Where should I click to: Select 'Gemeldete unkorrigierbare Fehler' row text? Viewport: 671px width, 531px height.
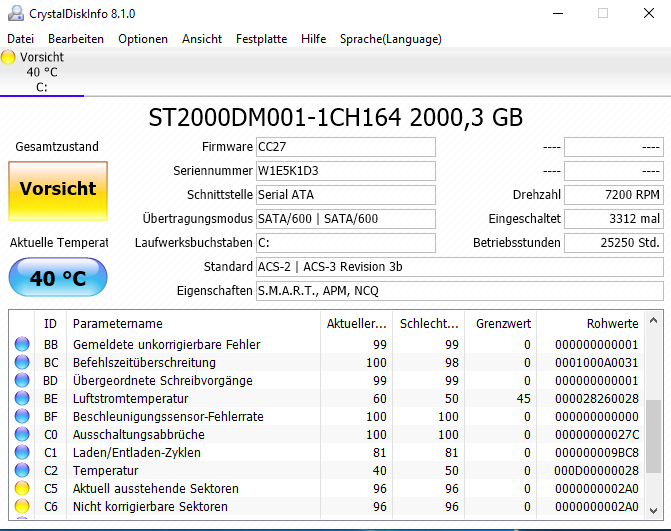166,344
